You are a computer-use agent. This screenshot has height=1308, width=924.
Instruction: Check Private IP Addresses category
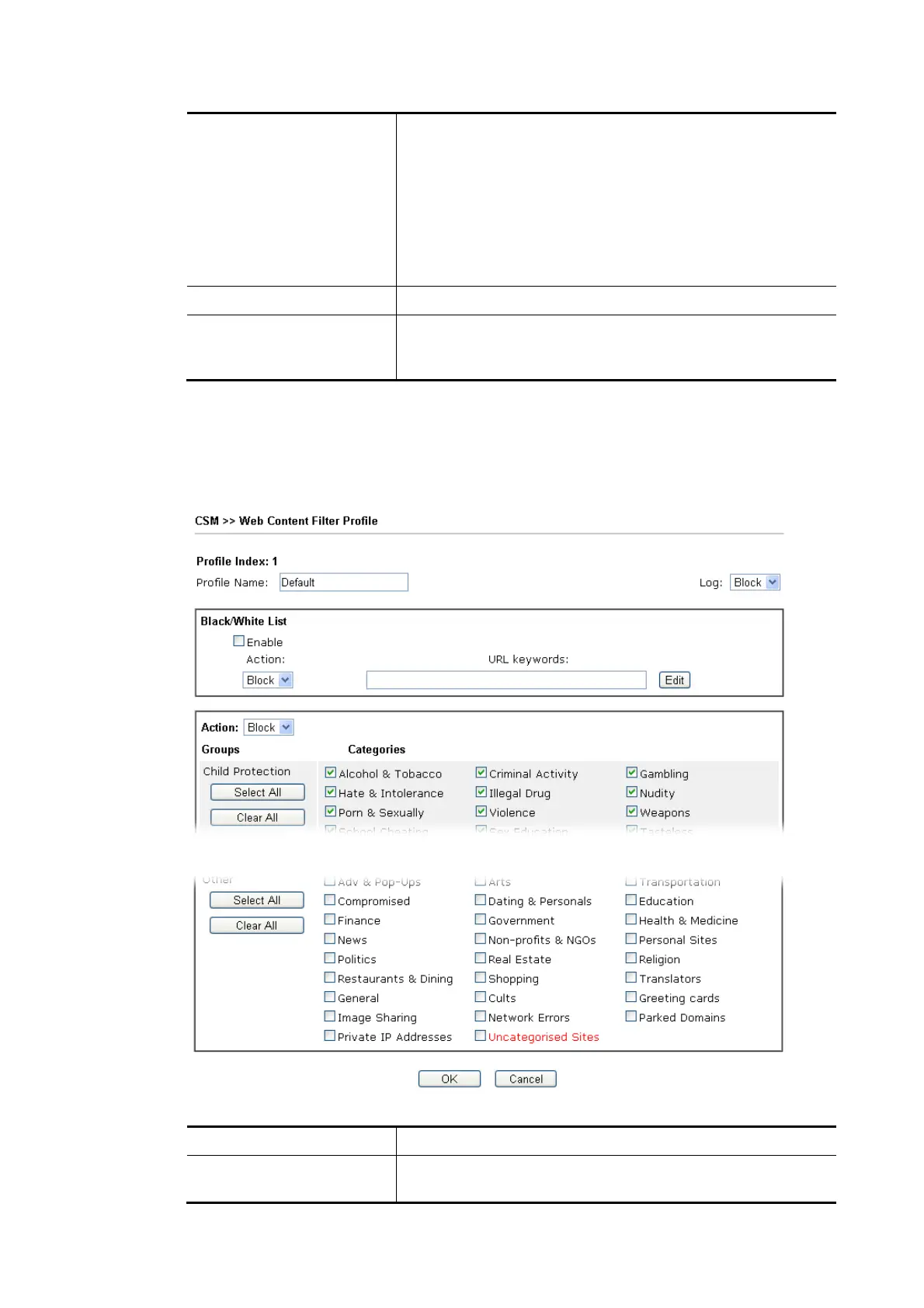pyautogui.click(x=330, y=1036)
